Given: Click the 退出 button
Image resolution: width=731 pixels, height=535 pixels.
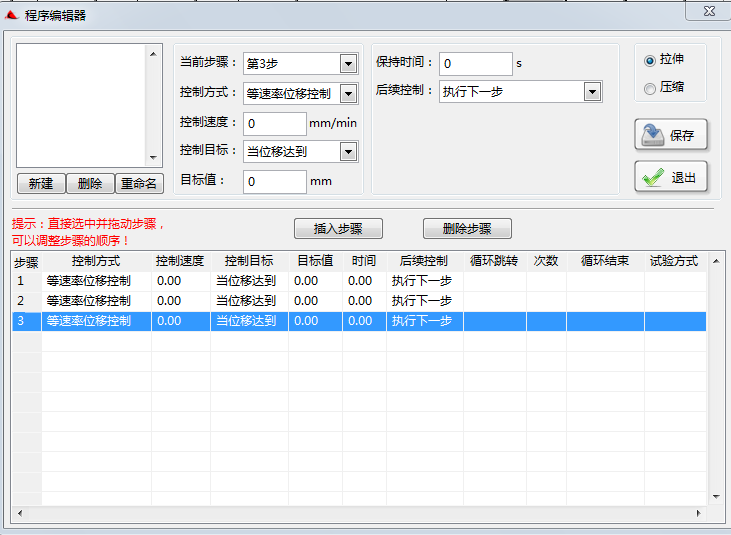Looking at the screenshot, I should 671,177.
